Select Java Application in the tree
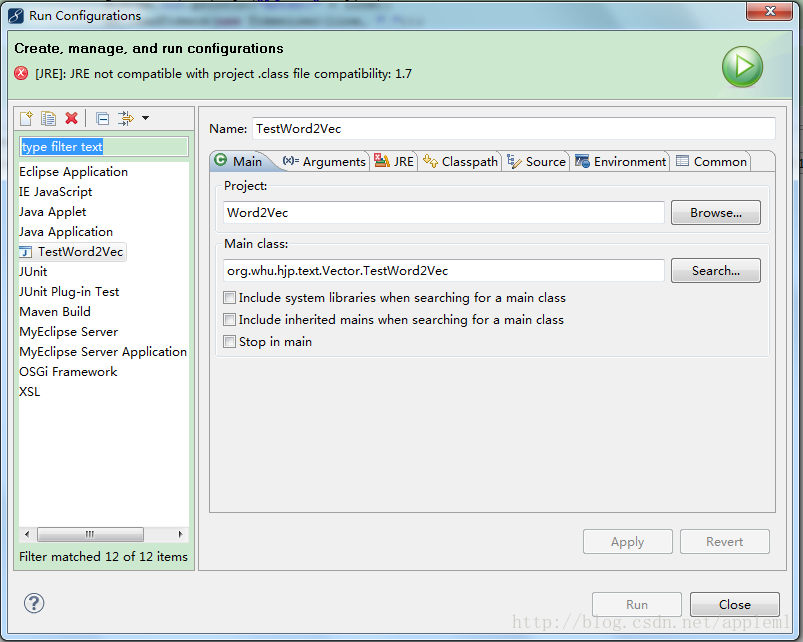803x642 pixels. click(66, 231)
